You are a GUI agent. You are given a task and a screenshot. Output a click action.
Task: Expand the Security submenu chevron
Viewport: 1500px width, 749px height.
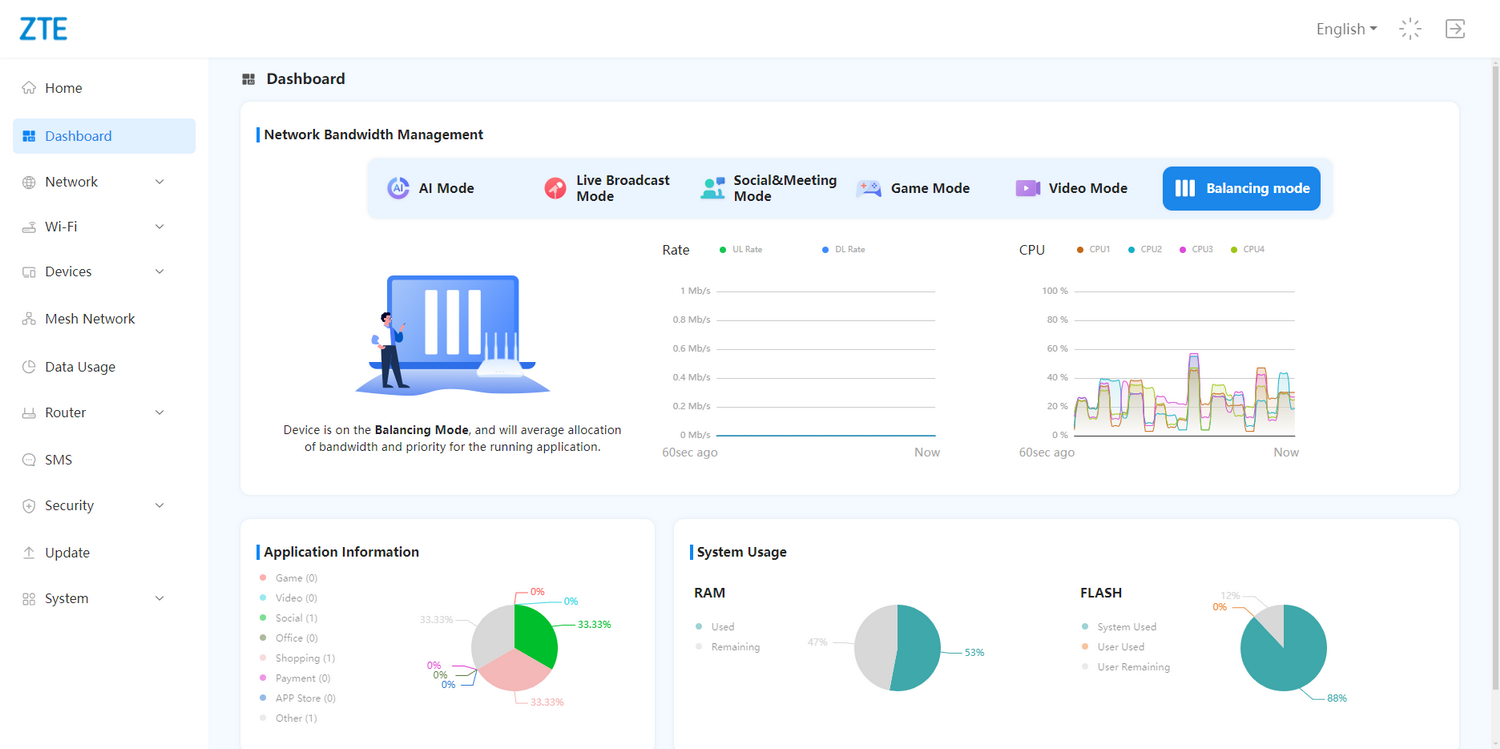(x=159, y=506)
